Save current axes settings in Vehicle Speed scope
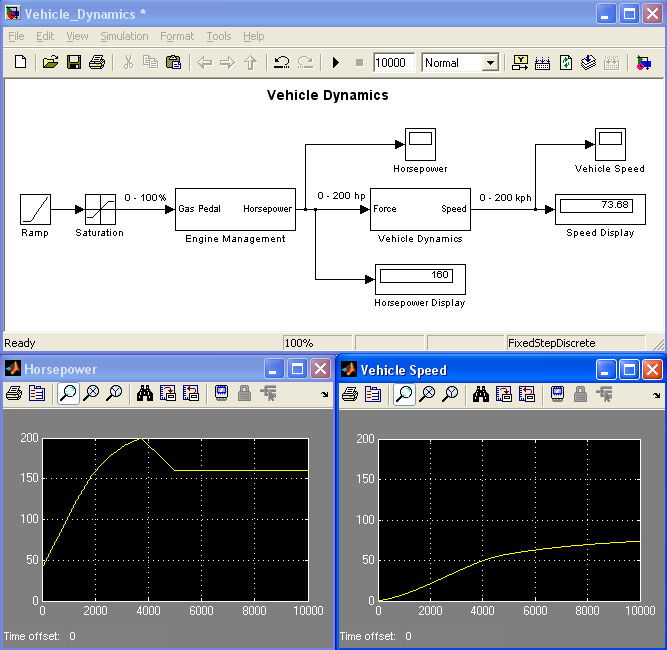 coord(504,394)
